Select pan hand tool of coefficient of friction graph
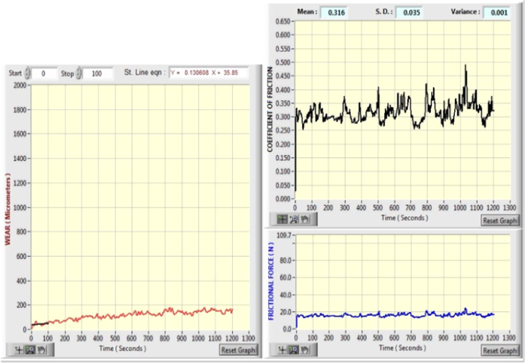 point(305,219)
